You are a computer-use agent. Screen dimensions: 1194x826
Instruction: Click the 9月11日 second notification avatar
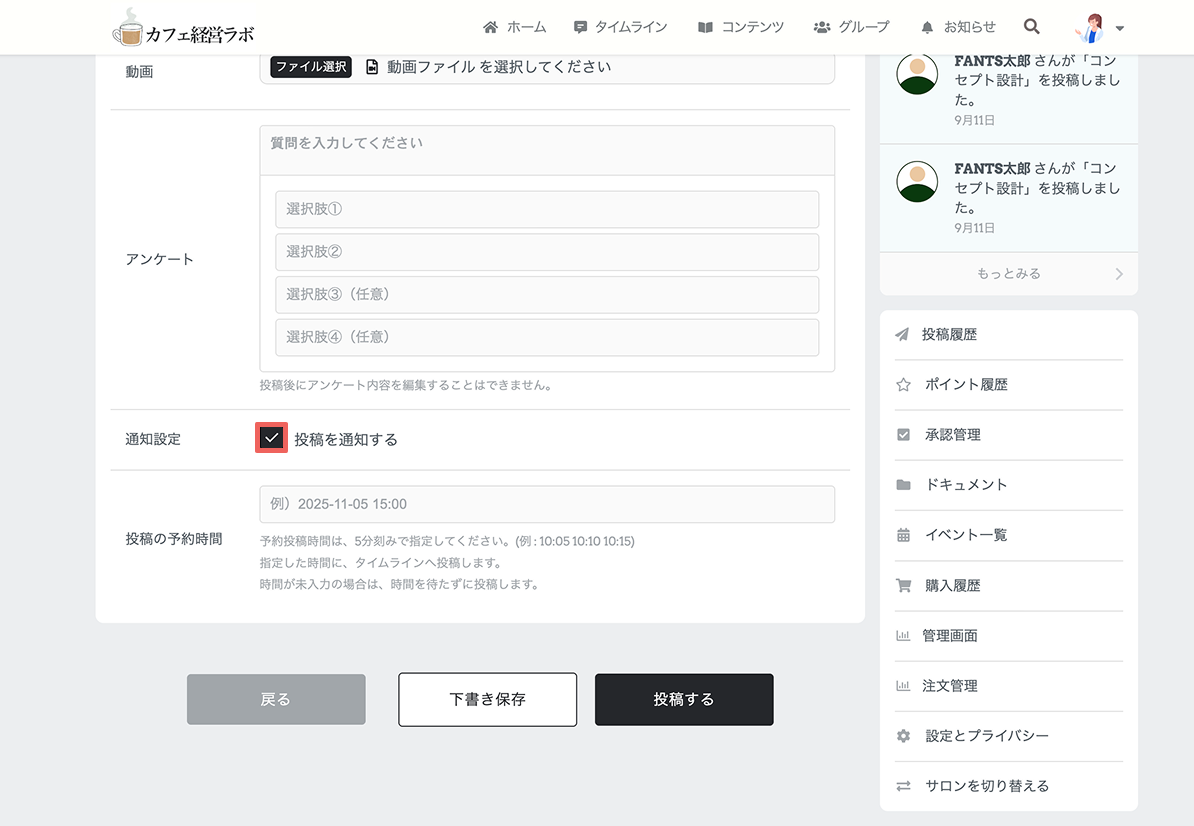coord(917,182)
